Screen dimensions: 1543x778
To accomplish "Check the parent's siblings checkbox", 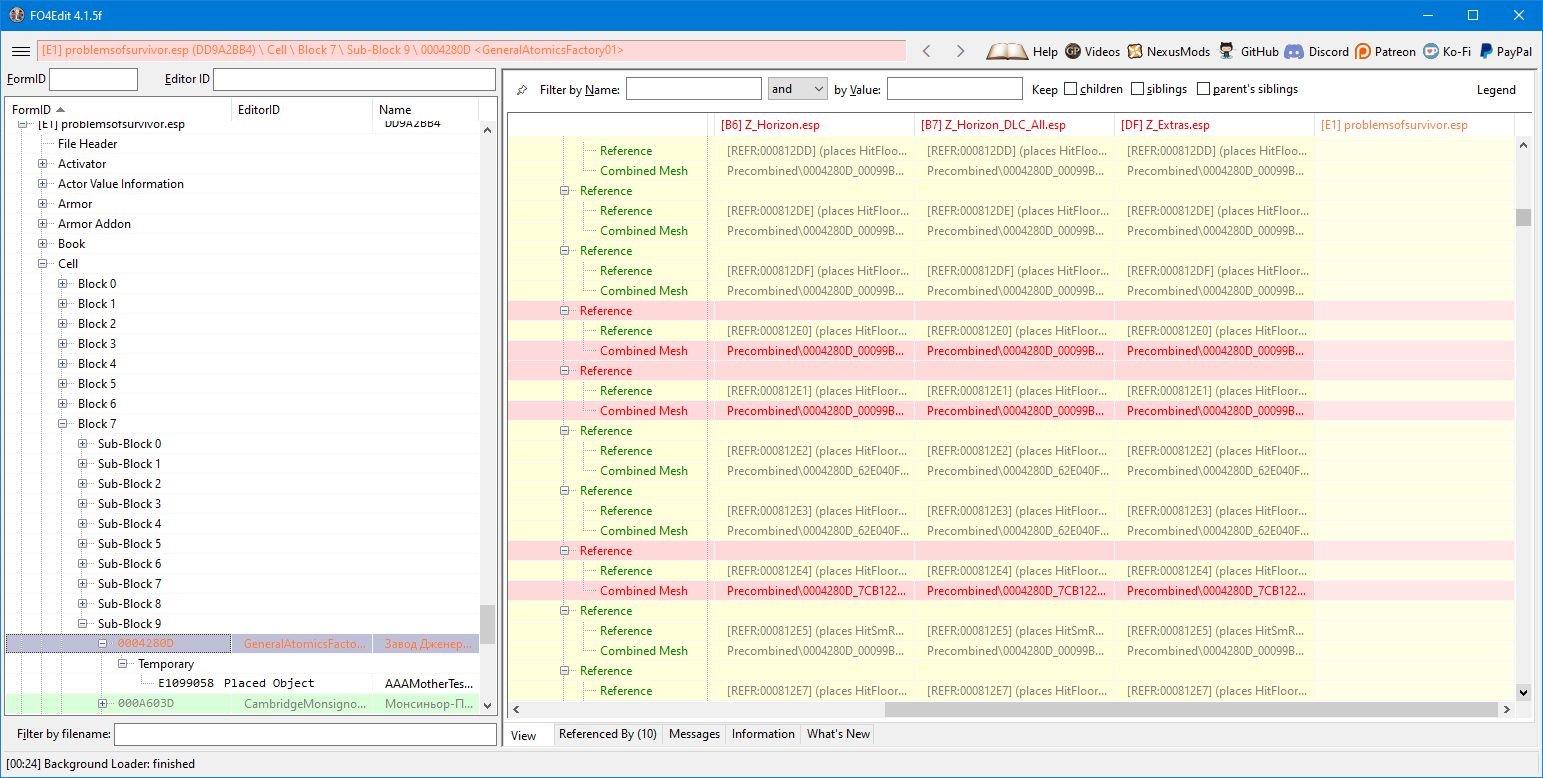I will click(1203, 89).
